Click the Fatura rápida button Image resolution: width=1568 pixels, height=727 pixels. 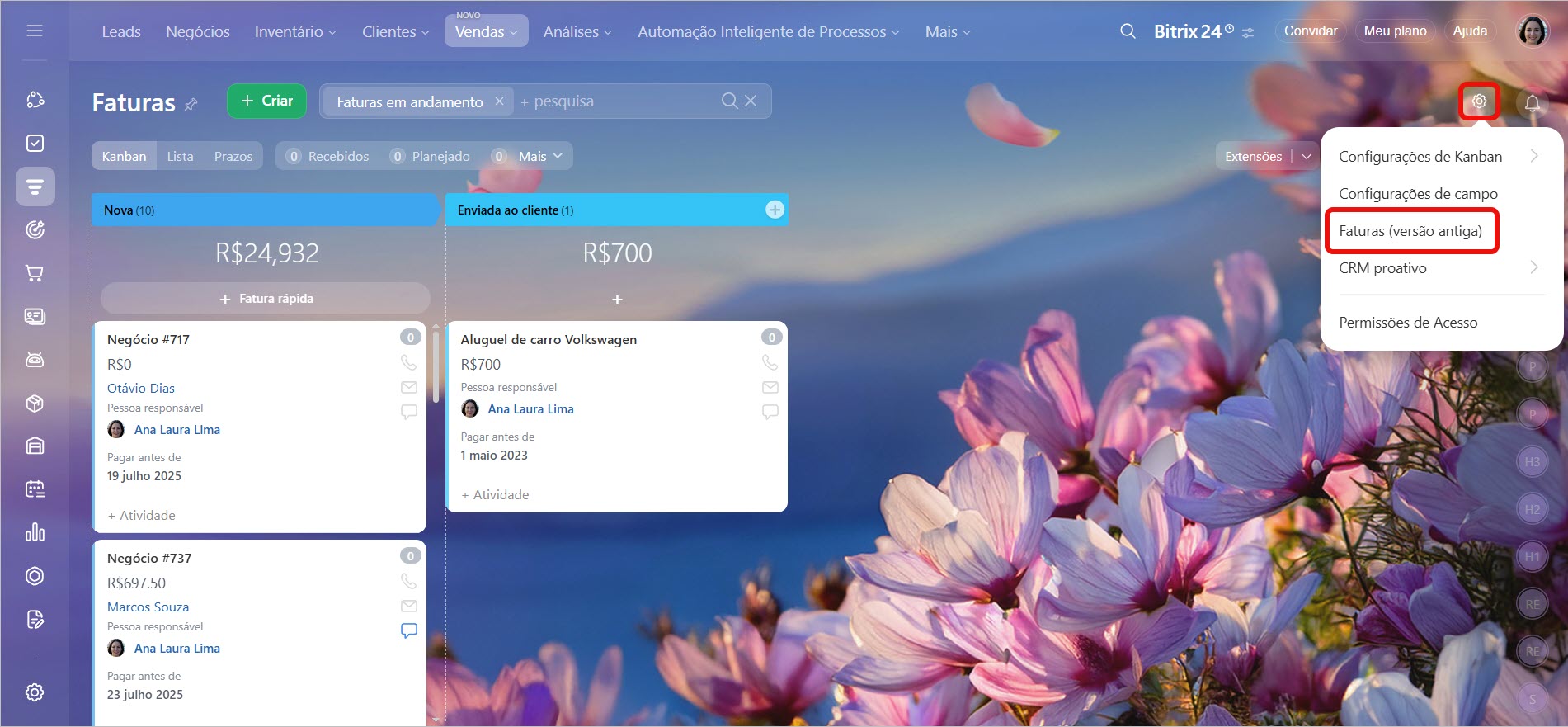coord(266,299)
